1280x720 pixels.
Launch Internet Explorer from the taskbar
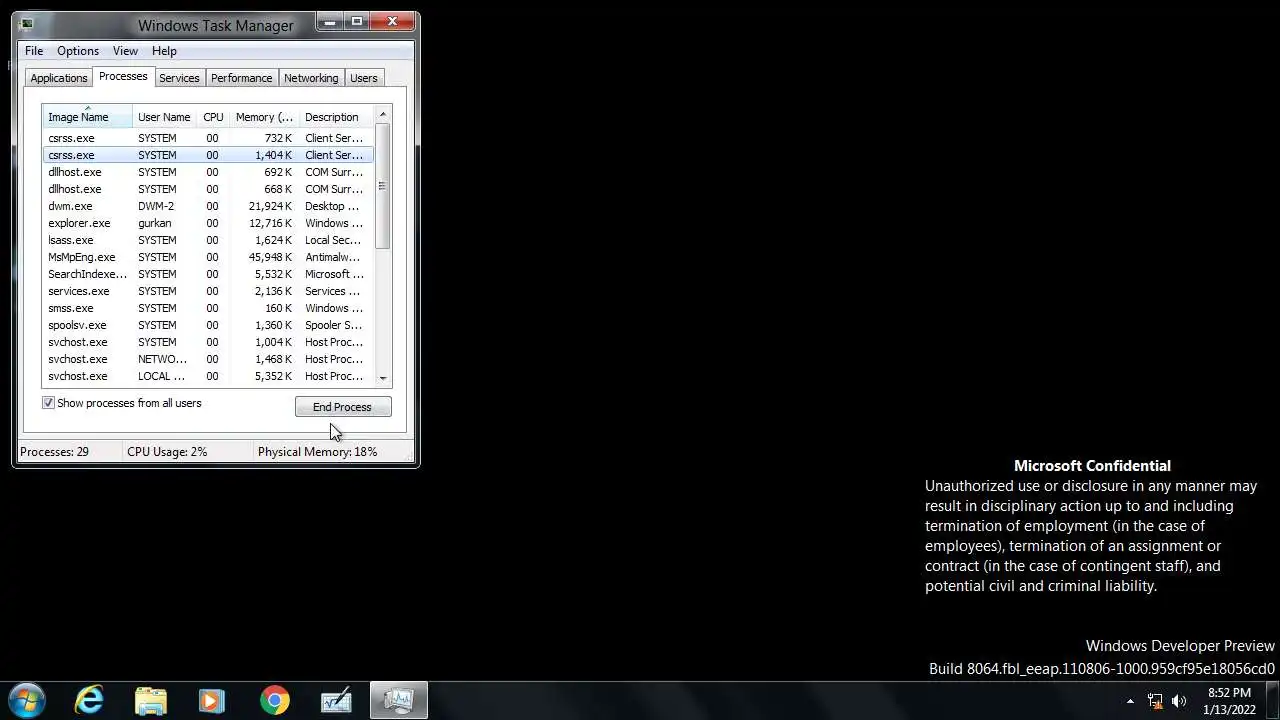click(x=89, y=700)
